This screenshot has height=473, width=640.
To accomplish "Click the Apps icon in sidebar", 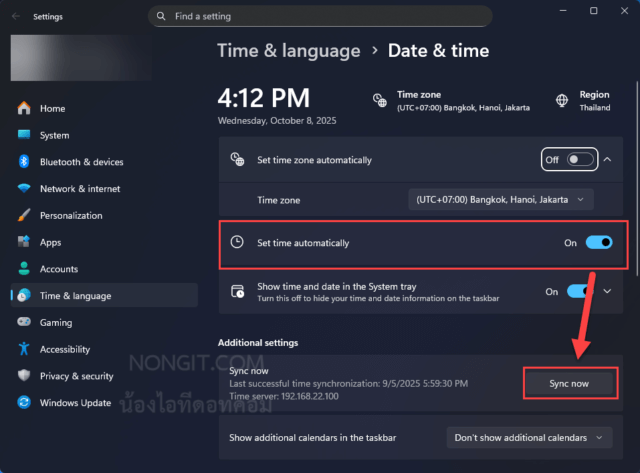I will pos(24,242).
